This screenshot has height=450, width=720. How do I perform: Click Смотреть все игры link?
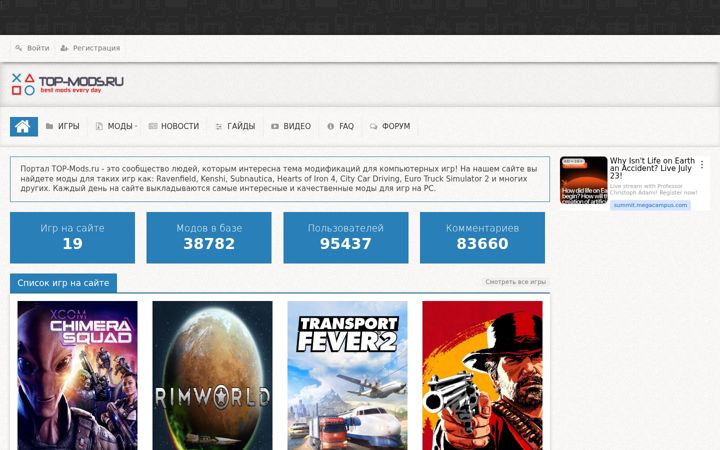516,282
